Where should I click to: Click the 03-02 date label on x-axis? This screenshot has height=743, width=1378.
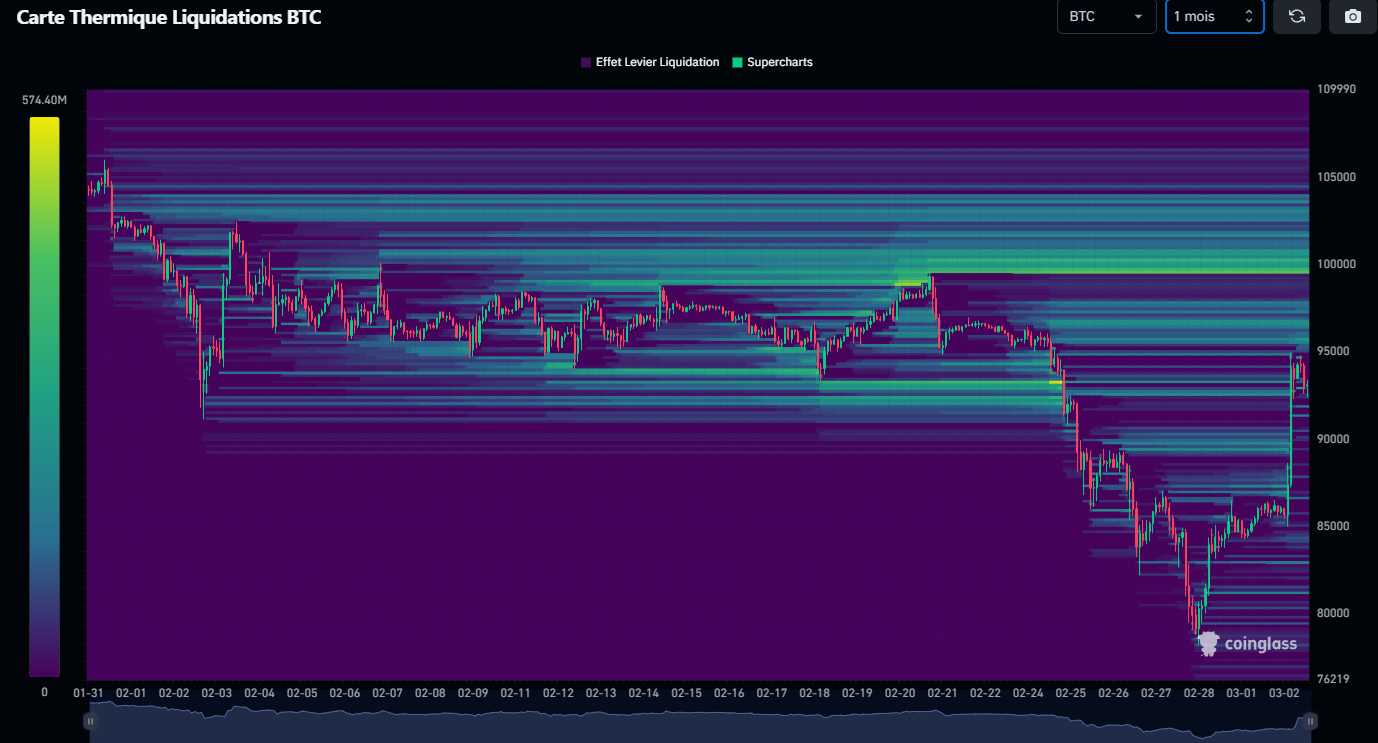[x=1284, y=693]
